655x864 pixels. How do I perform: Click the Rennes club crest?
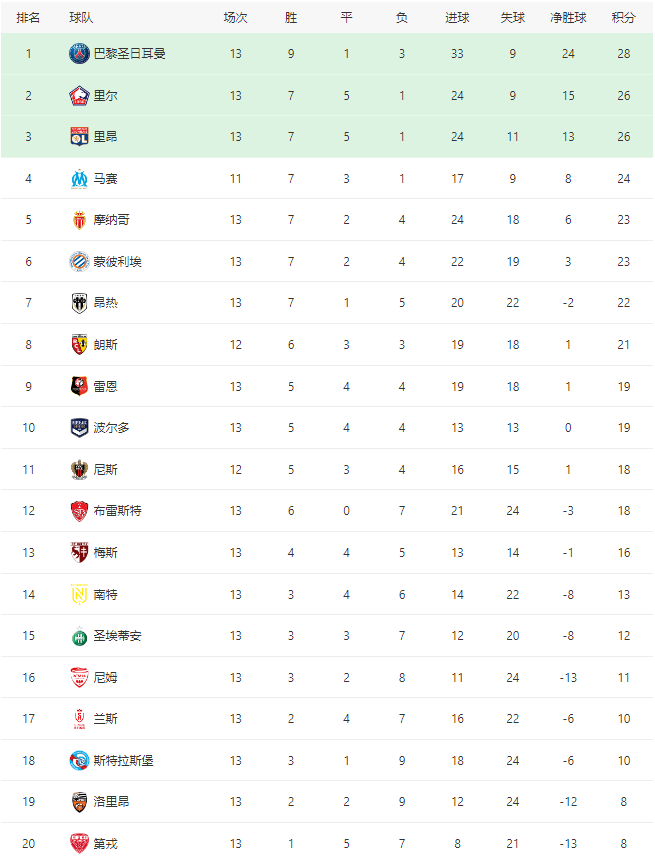(x=79, y=386)
